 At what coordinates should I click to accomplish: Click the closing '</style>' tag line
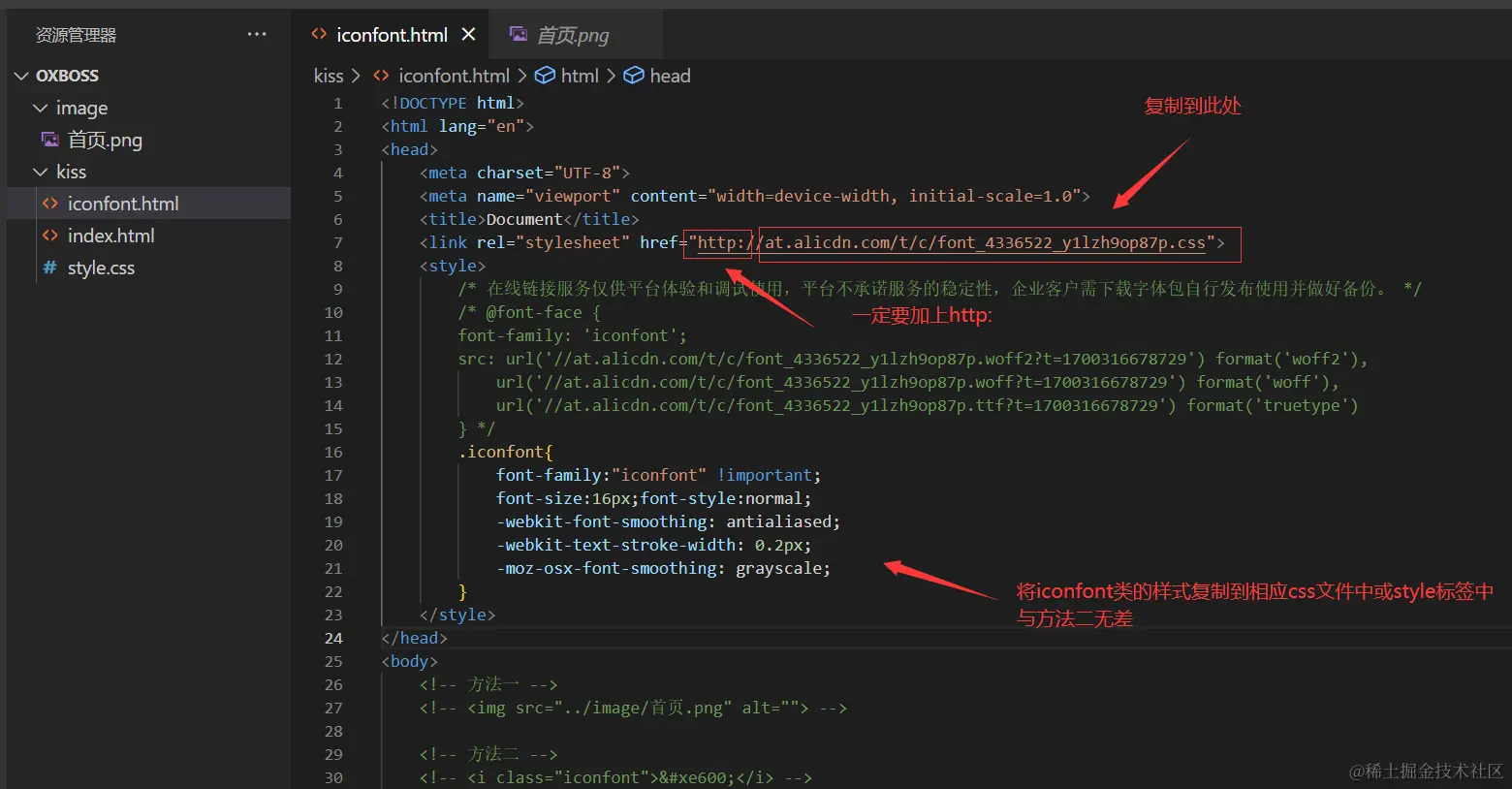pos(457,615)
